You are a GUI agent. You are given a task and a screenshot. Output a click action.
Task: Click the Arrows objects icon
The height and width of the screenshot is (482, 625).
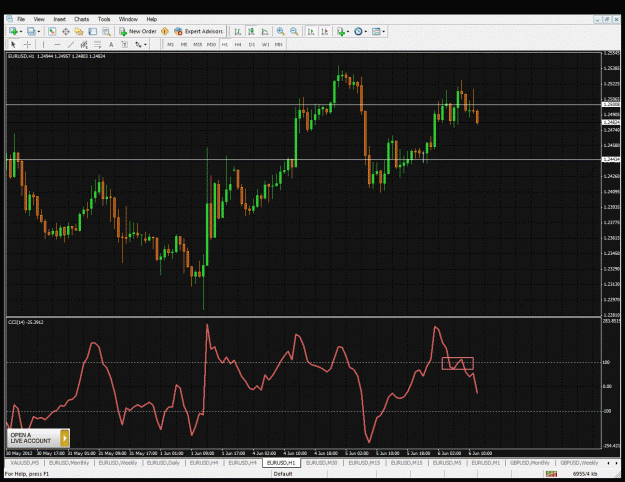(x=138, y=44)
